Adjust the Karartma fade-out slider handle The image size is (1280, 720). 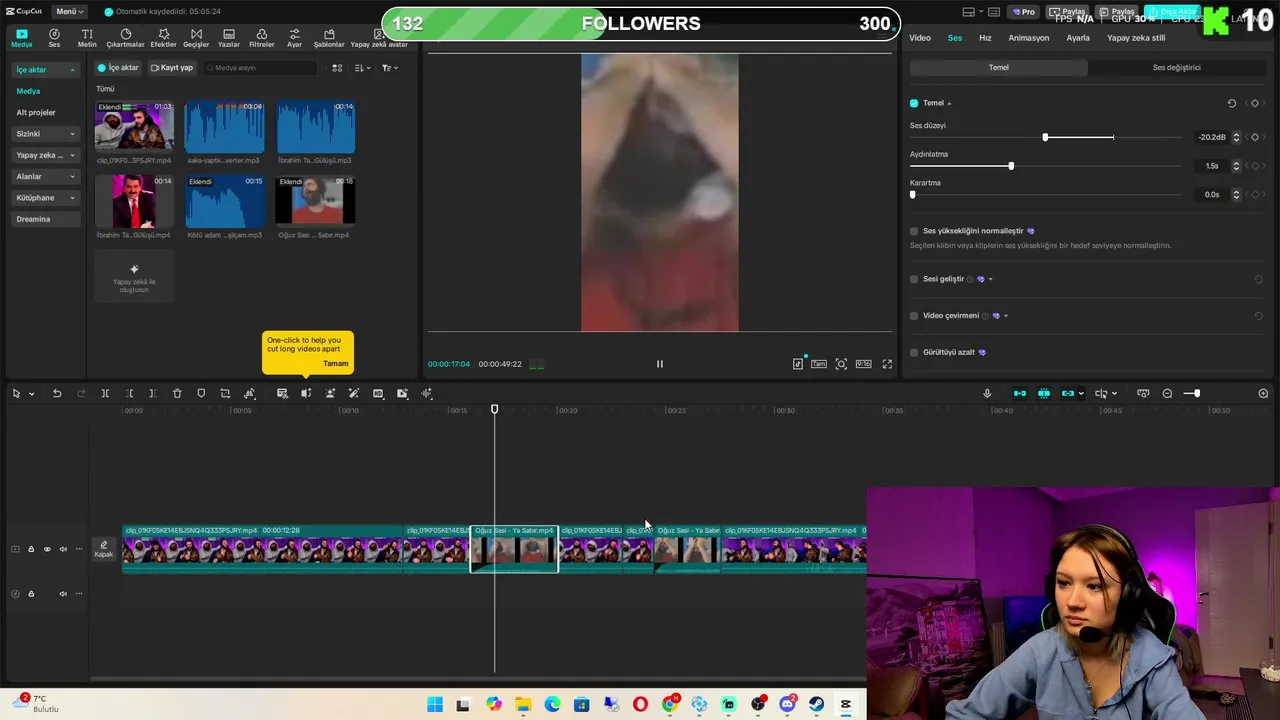pos(913,194)
